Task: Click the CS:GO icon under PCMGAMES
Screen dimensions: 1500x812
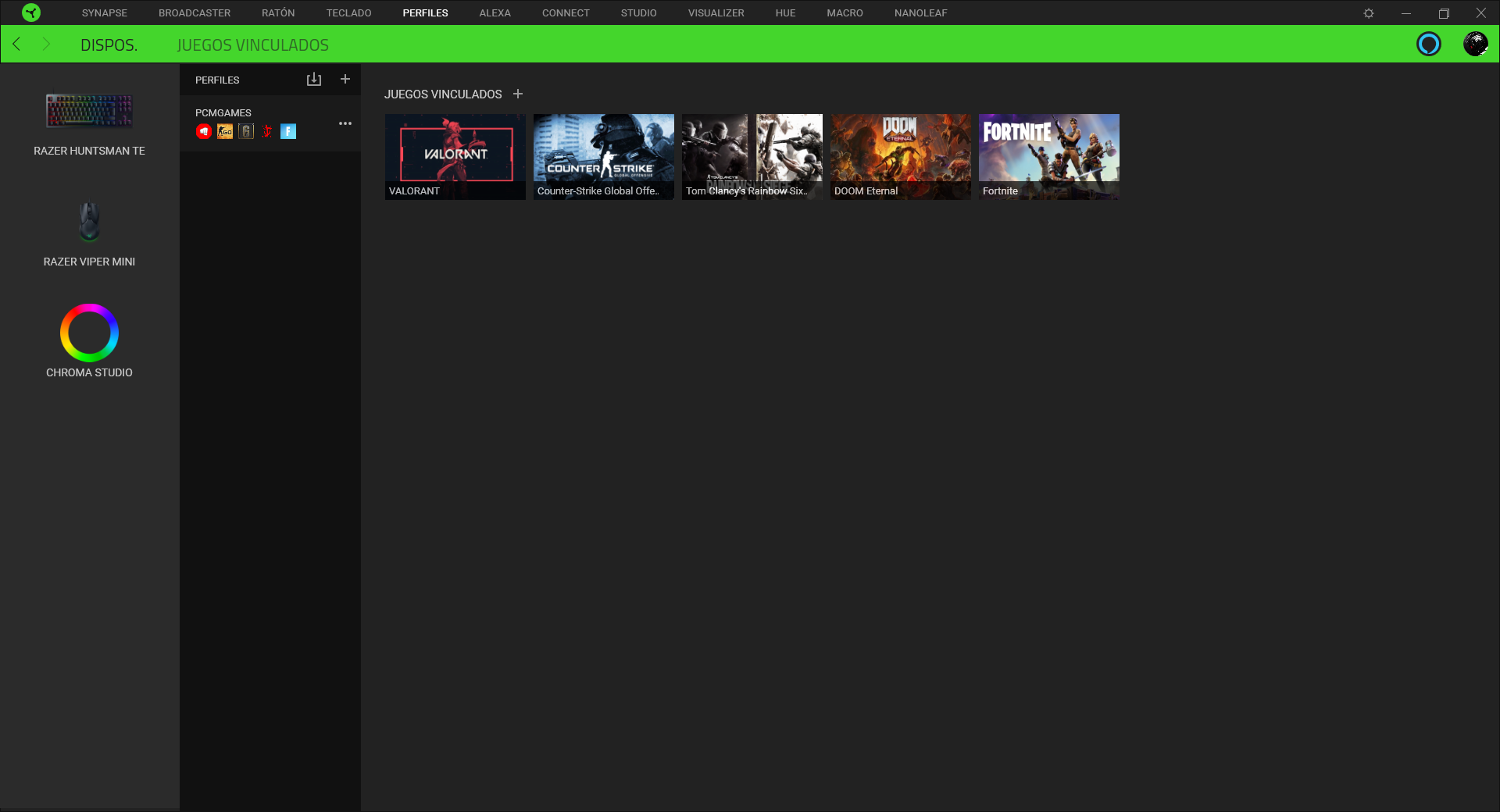Action: click(x=225, y=131)
